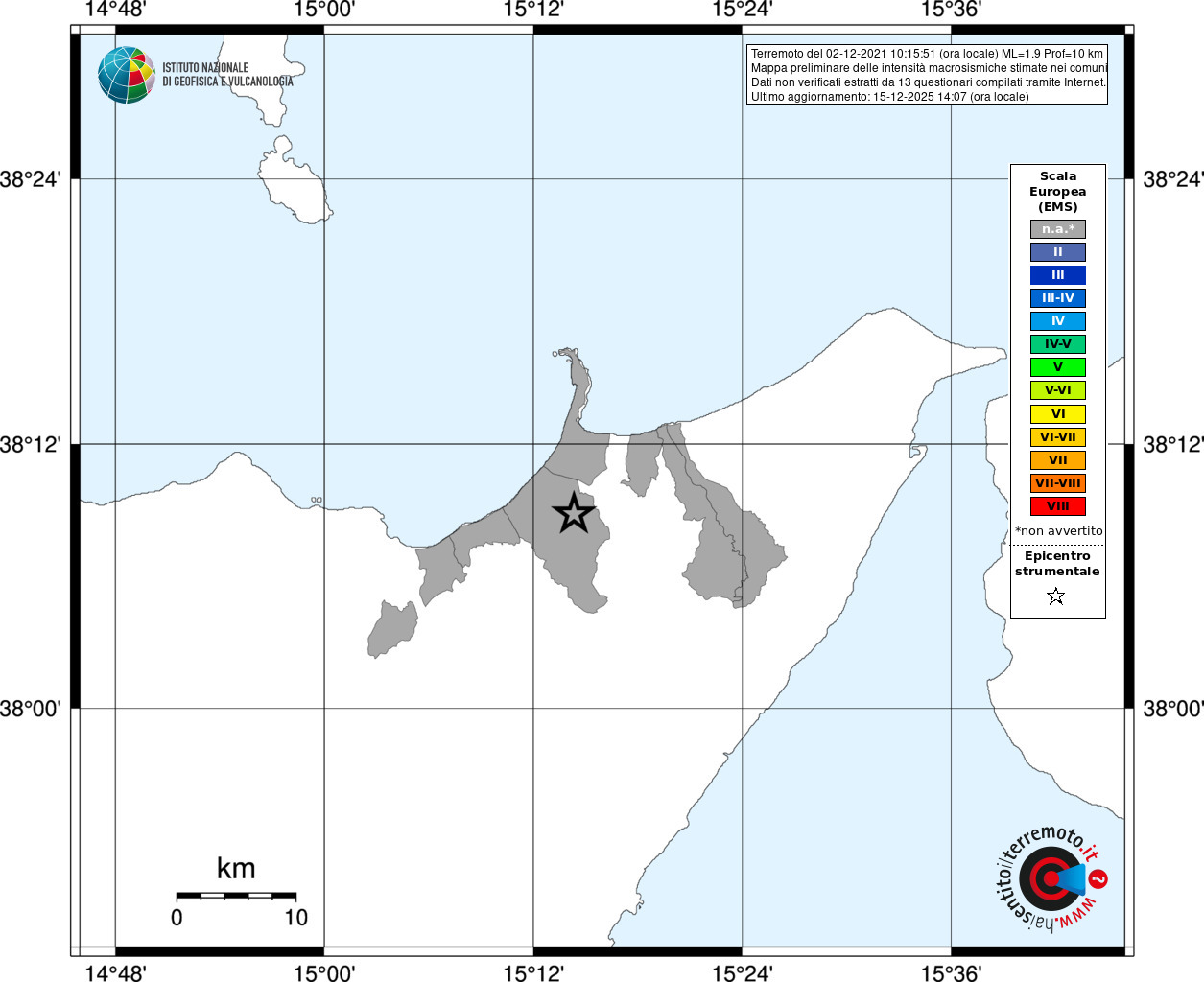Click the epicenter star on the map
The image size is (1204, 982).
tap(574, 513)
